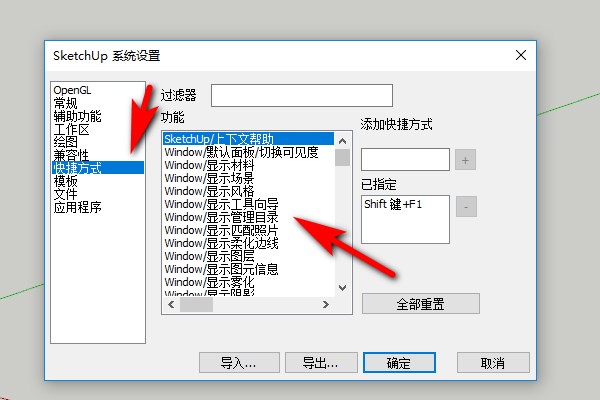This screenshot has width=600, height=400.
Task: Click function list scroll down arrow
Action: [x=342, y=288]
